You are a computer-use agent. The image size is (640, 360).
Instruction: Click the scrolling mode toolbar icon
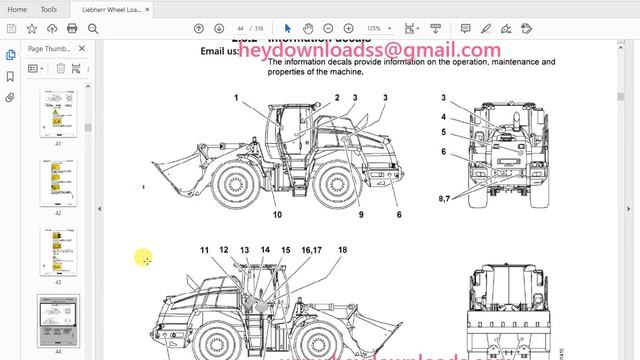click(436, 29)
